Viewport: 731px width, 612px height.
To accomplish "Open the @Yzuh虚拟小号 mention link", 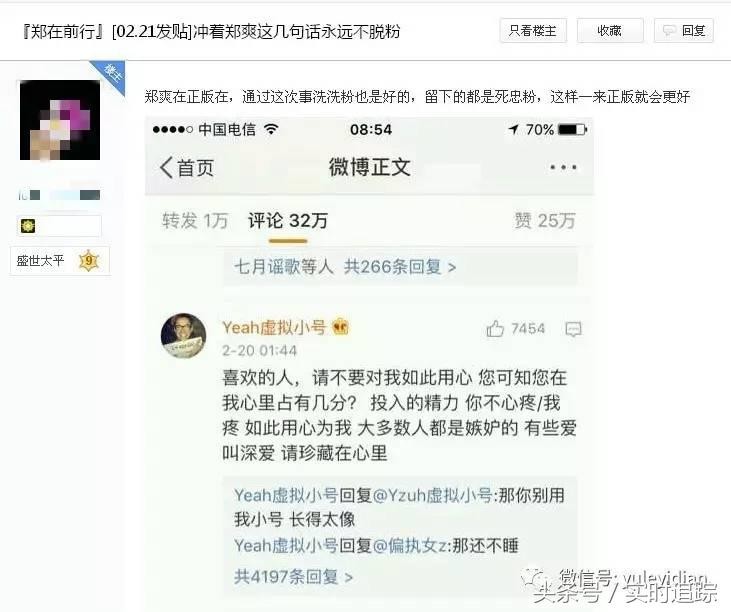I will 432,495.
